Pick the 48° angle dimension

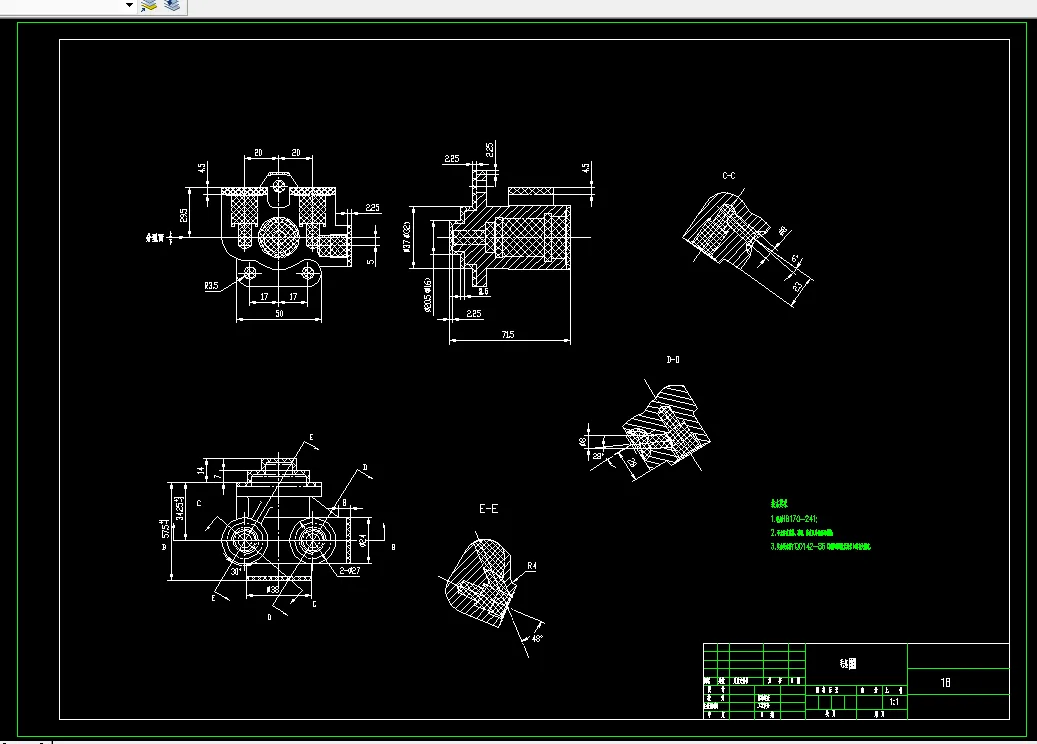(537, 639)
